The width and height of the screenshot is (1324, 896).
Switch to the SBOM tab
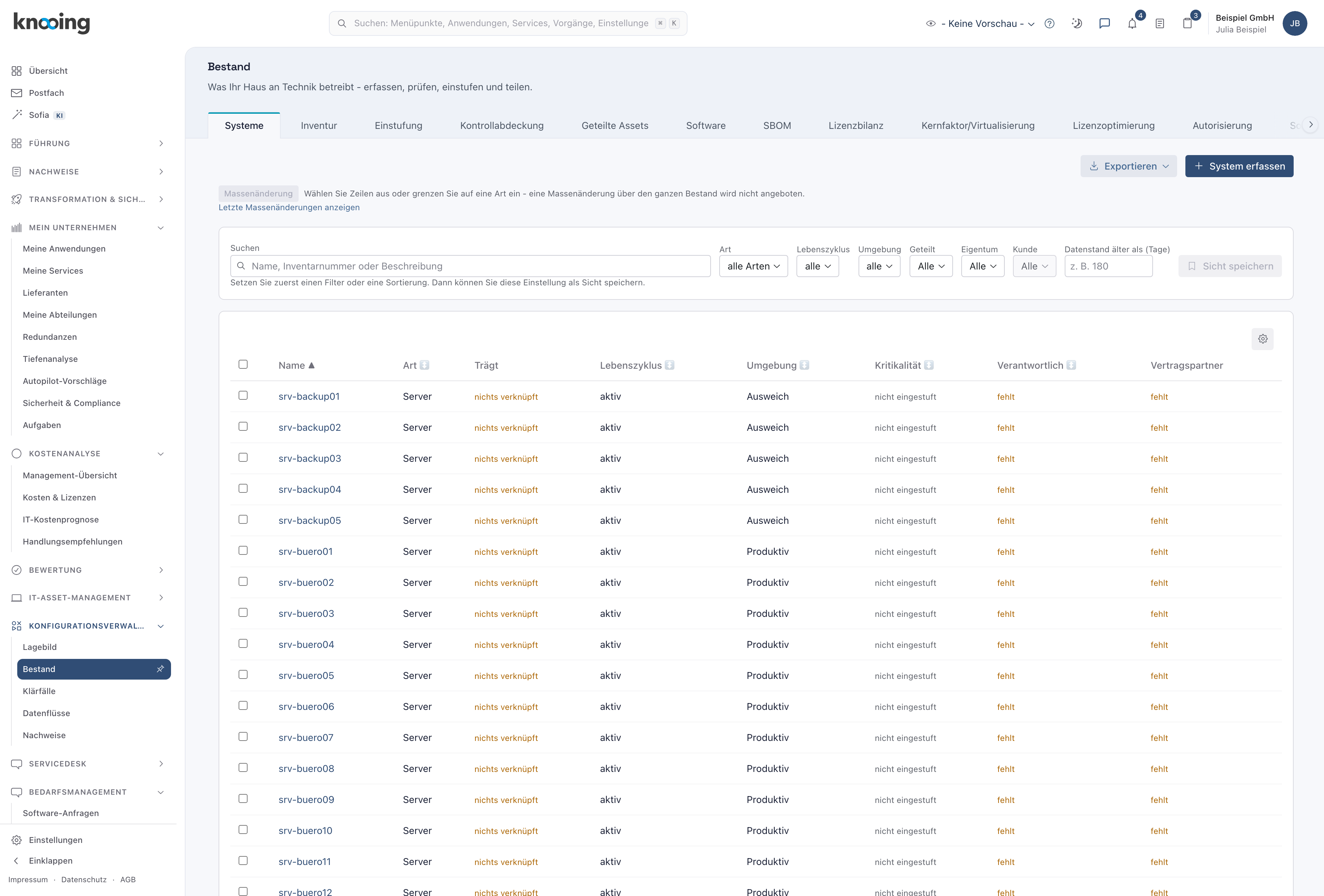pyautogui.click(x=776, y=125)
